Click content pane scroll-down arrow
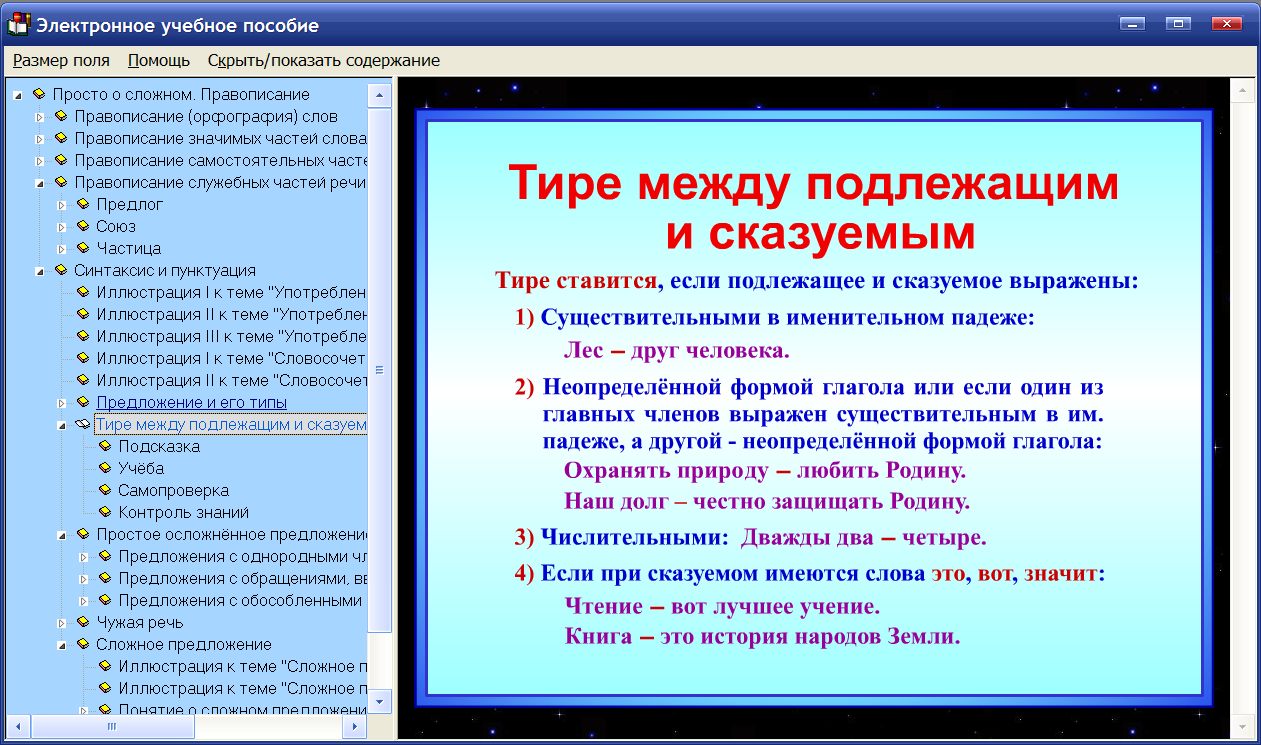The width and height of the screenshot is (1261, 745). pos(1242,727)
